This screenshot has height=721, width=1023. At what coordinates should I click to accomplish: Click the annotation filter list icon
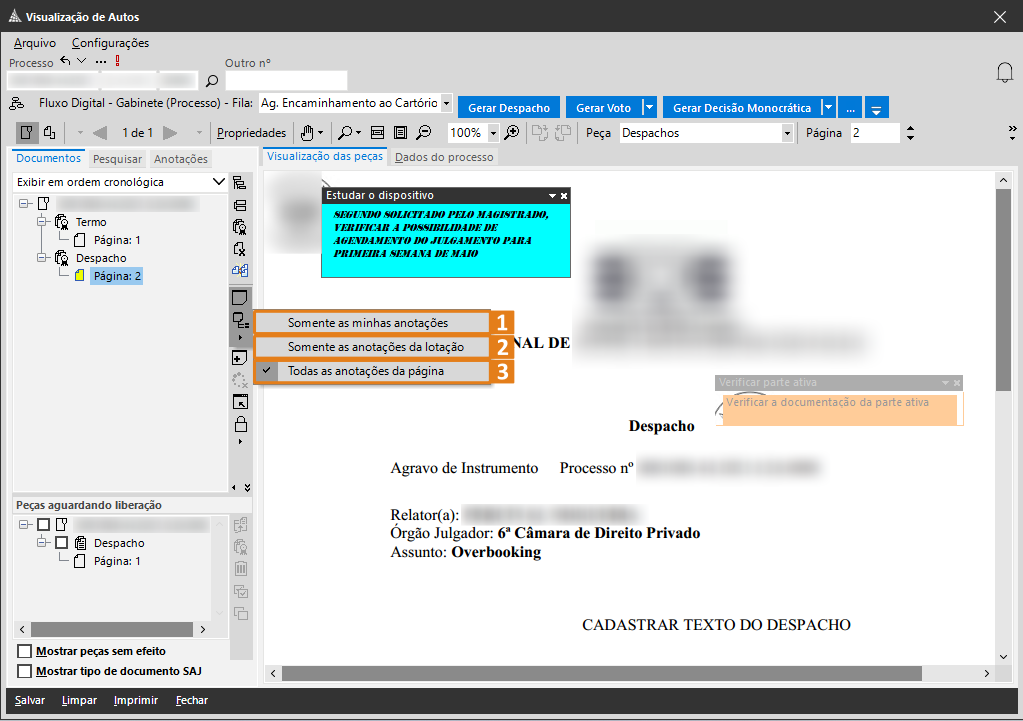240,320
